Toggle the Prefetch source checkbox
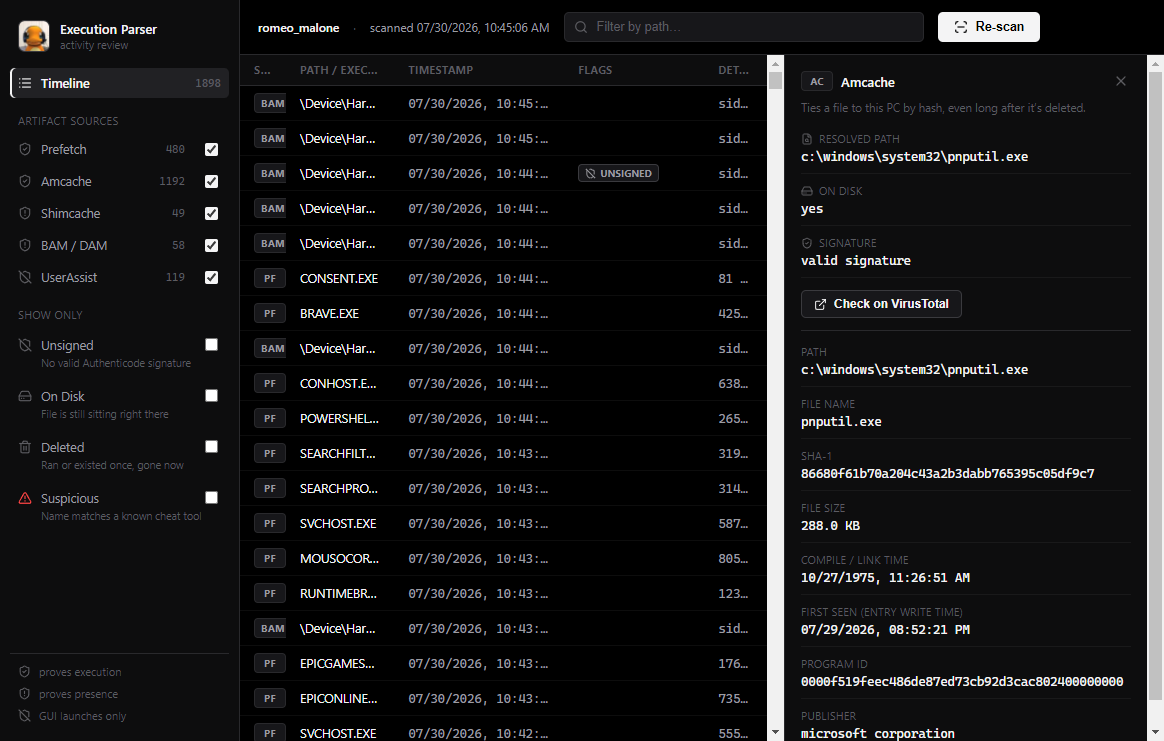The width and height of the screenshot is (1164, 741). click(212, 149)
